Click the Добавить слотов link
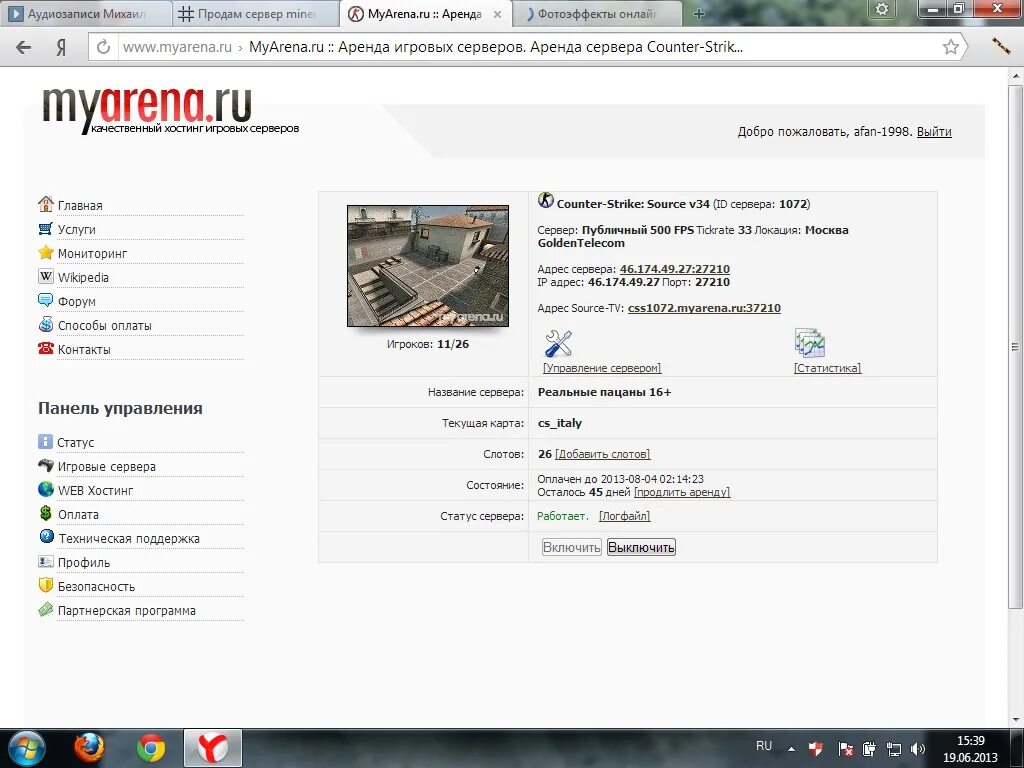Image resolution: width=1024 pixels, height=768 pixels. point(602,454)
